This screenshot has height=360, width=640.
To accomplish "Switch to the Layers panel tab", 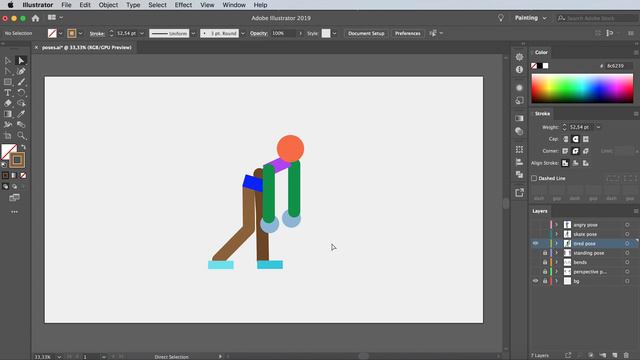I will coord(540,211).
